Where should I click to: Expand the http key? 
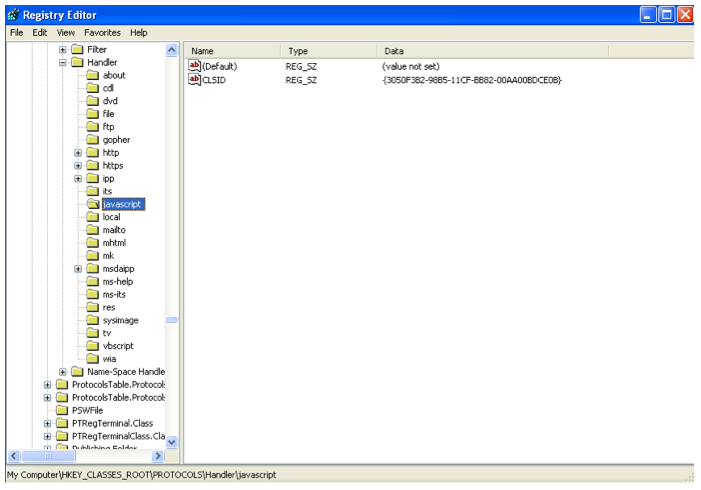pos(78,153)
